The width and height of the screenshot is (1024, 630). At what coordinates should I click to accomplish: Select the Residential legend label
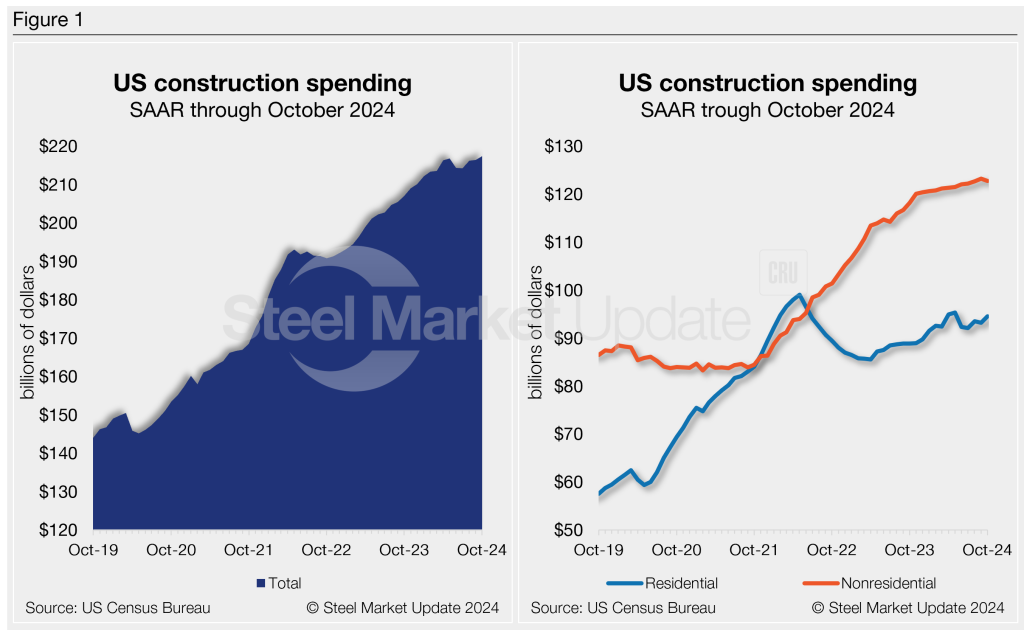[682, 583]
